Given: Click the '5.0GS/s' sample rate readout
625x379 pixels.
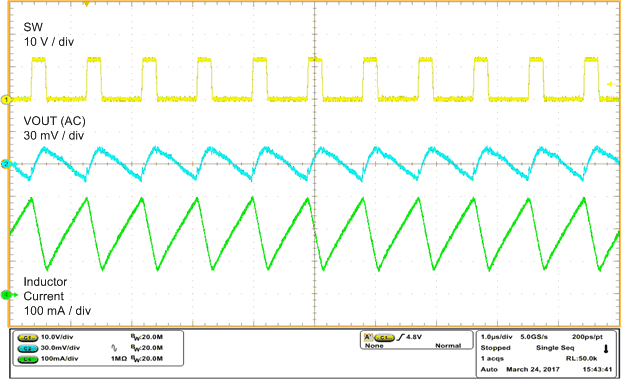Looking at the screenshot, I should [x=534, y=337].
